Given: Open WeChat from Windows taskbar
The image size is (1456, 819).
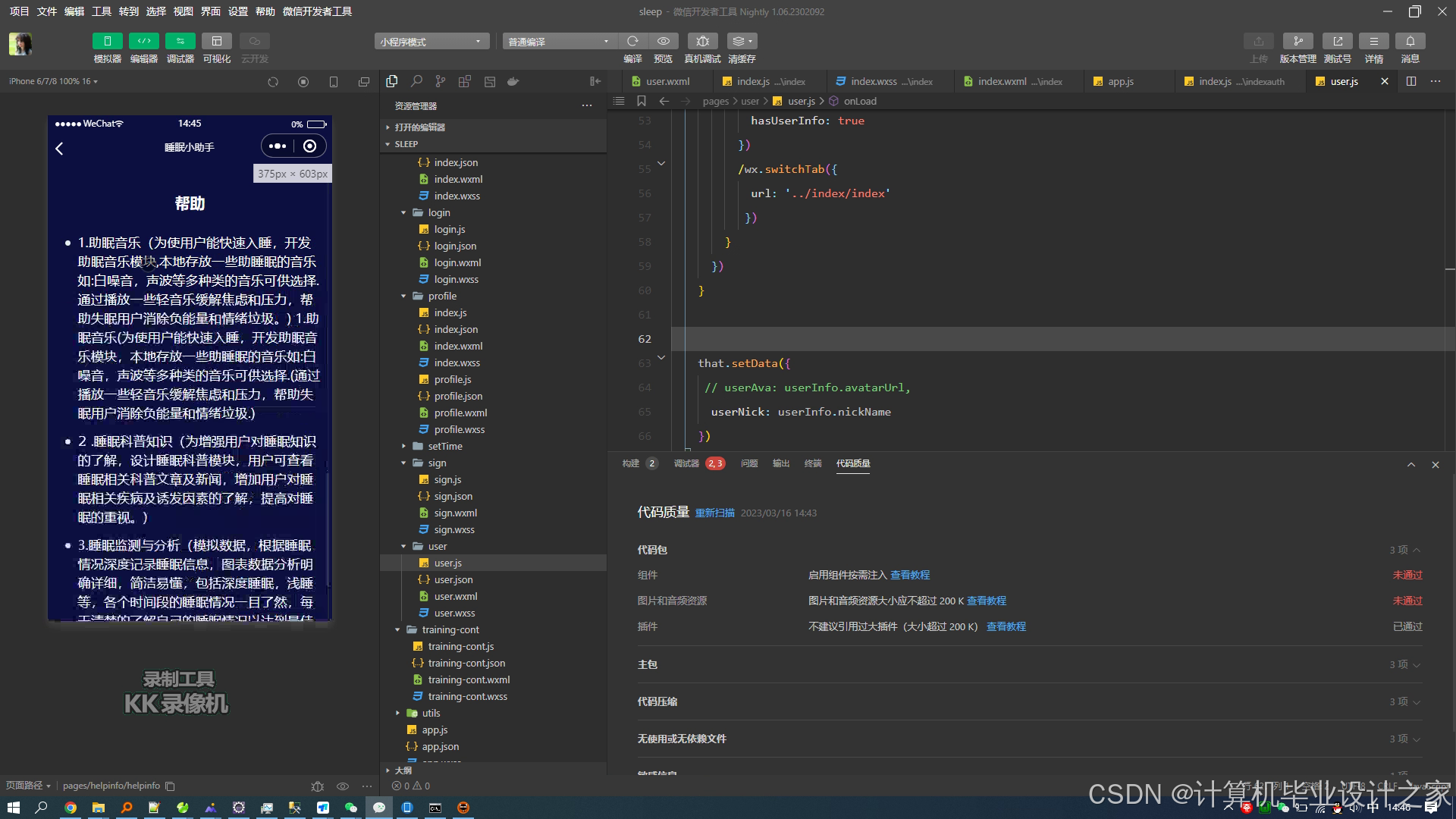Looking at the screenshot, I should (350, 808).
